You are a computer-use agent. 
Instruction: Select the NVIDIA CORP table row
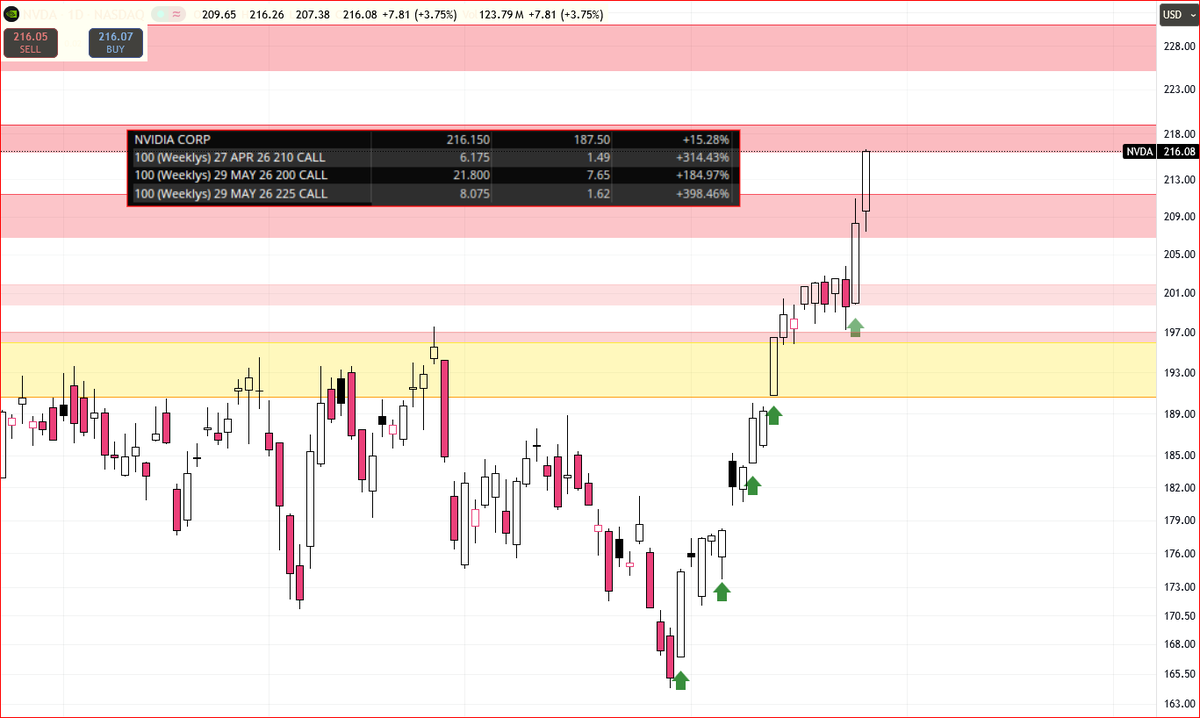[434, 140]
